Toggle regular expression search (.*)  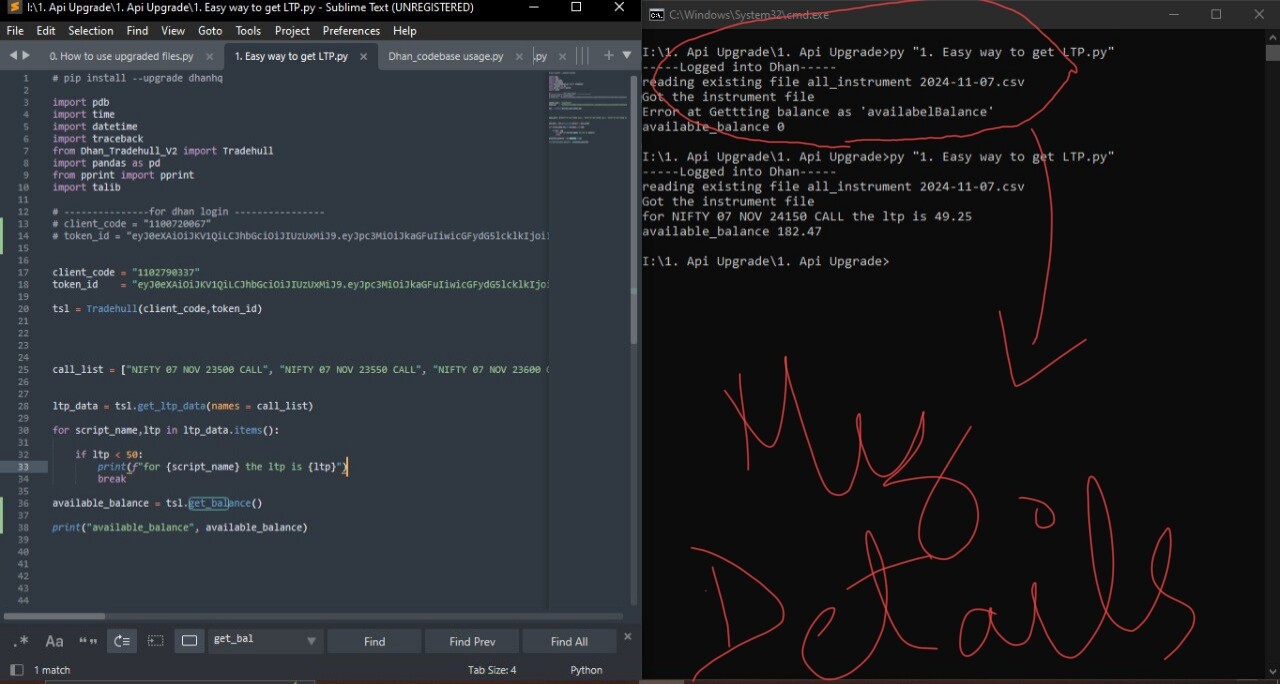point(21,640)
